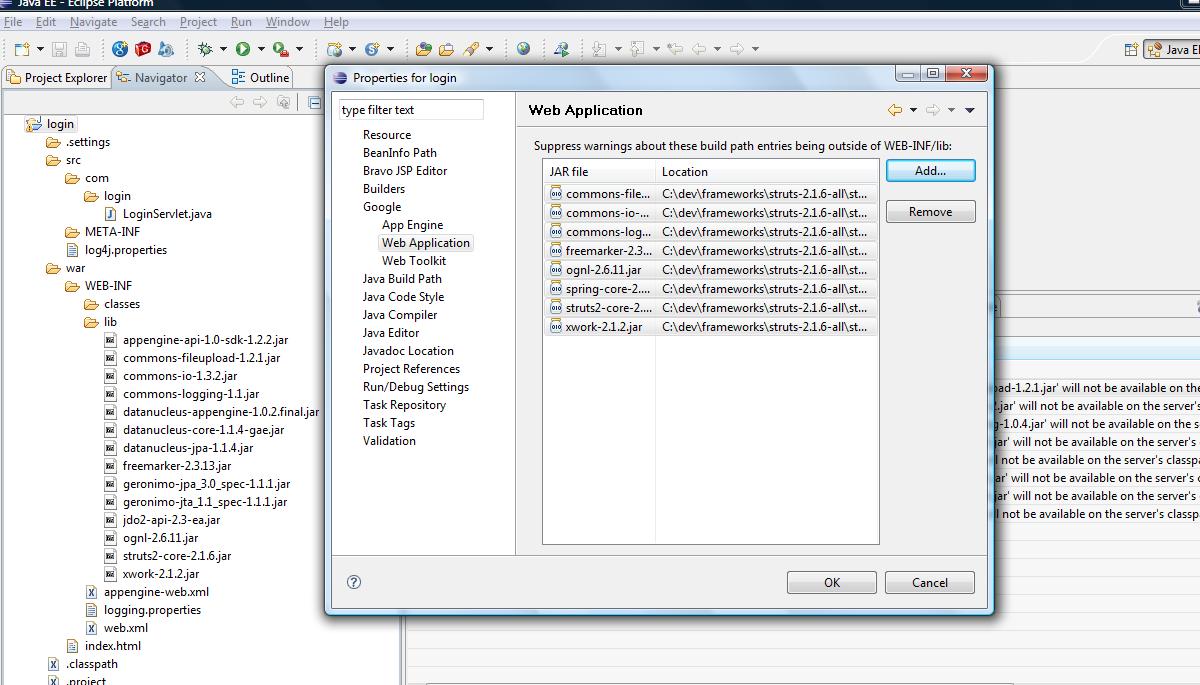The image size is (1200, 685).
Task: Click the Add button in Web Application properties
Action: (929, 170)
